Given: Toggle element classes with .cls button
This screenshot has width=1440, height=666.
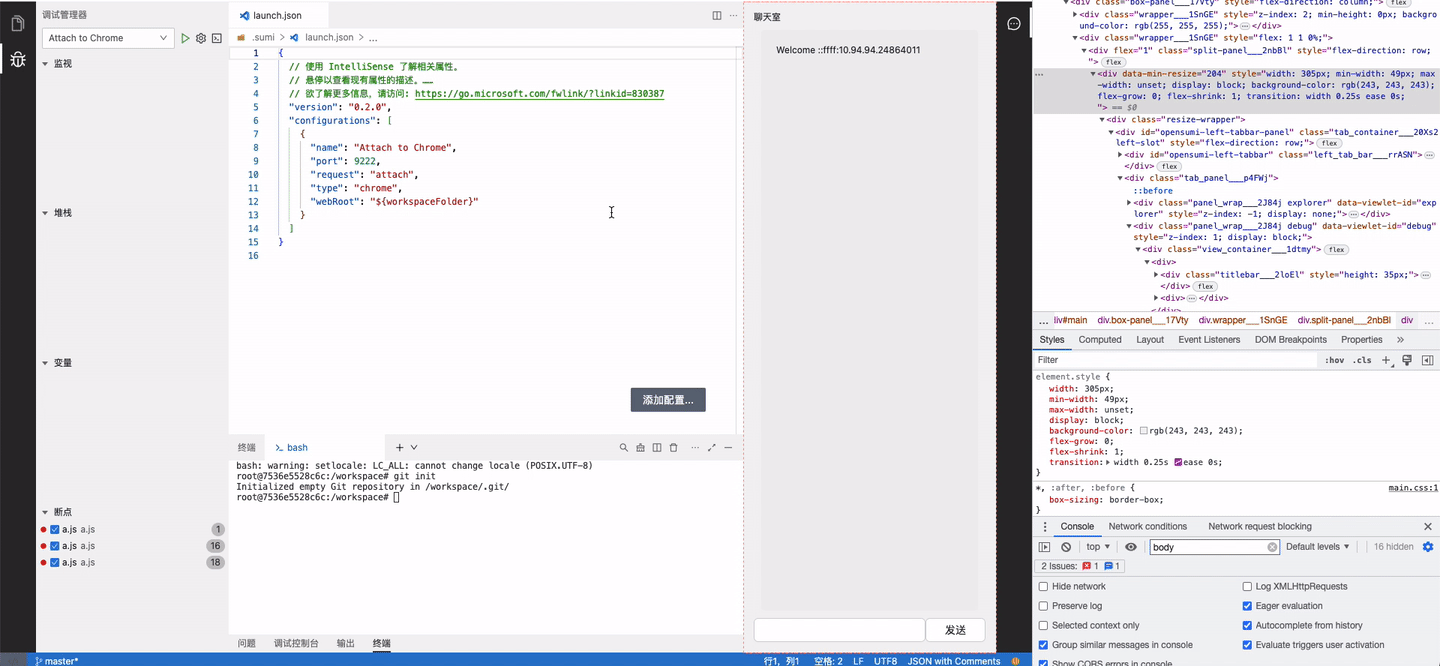Looking at the screenshot, I should [x=1362, y=360].
